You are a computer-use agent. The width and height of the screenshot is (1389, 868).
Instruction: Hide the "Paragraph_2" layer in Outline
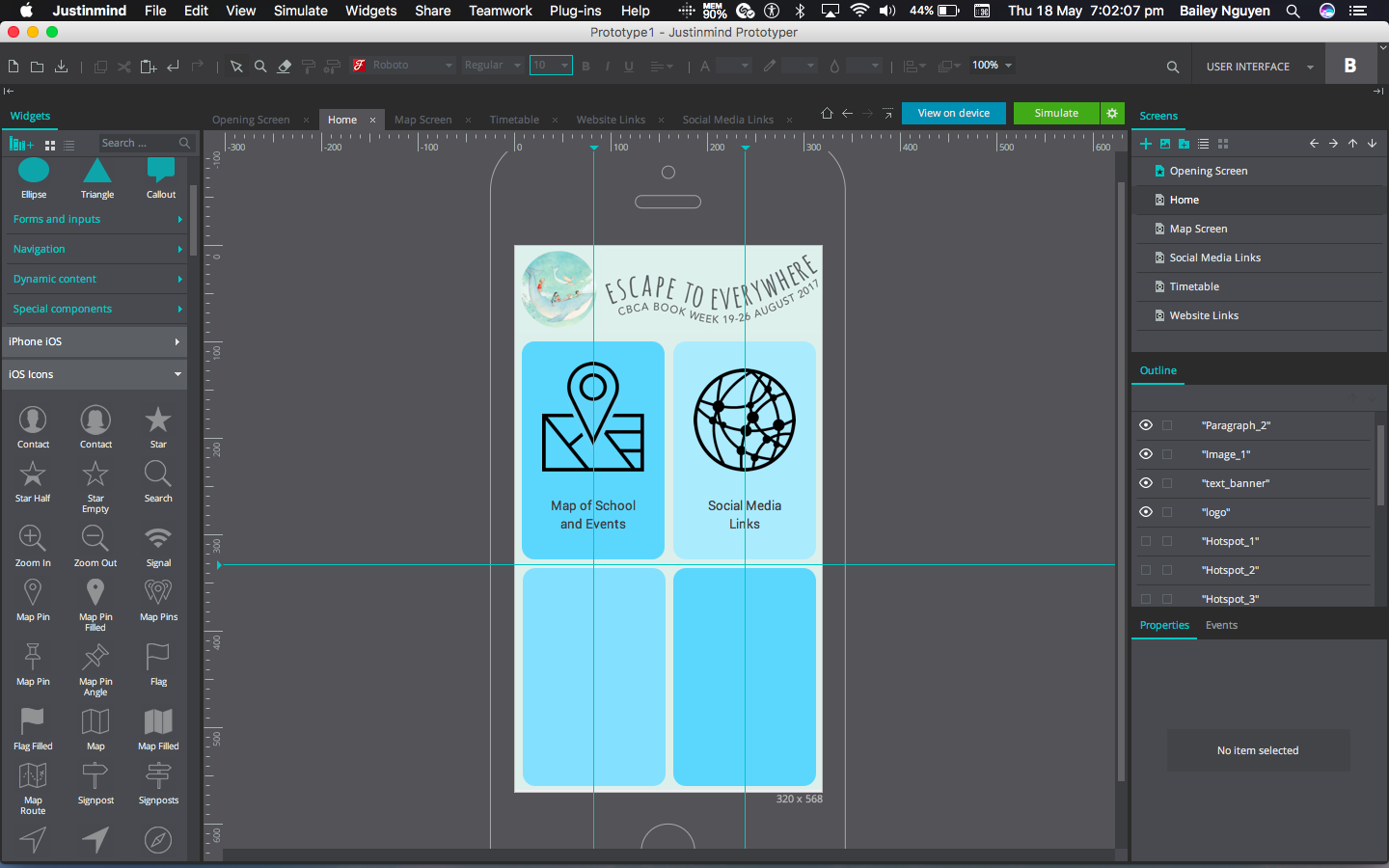1146,425
